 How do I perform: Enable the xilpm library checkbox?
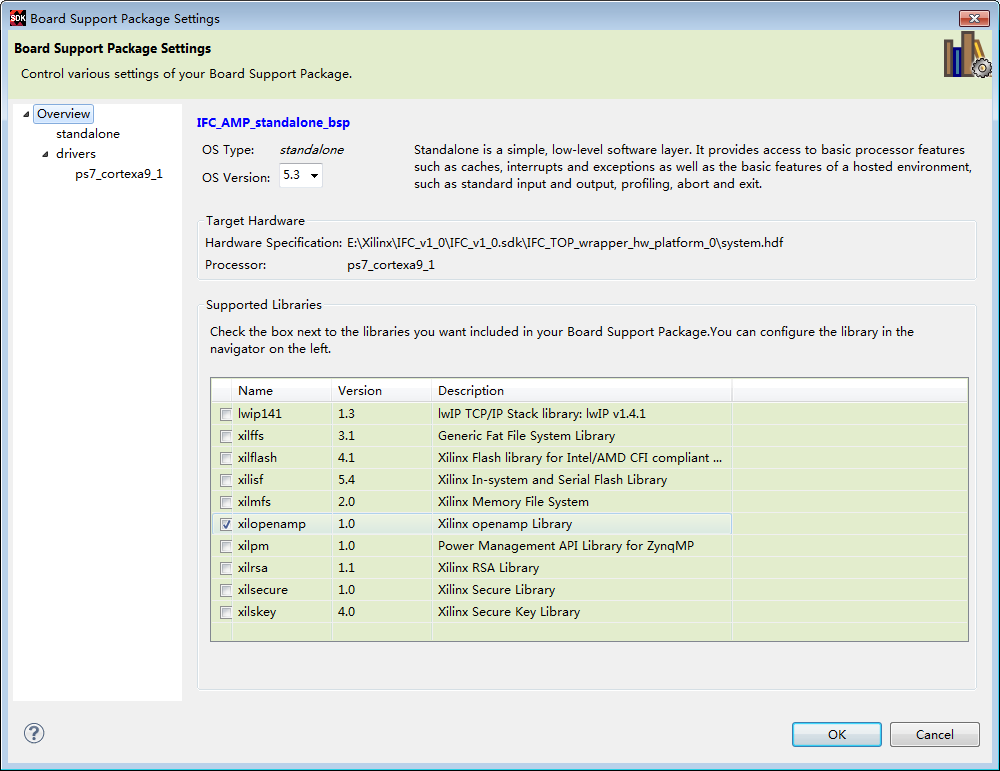(226, 547)
